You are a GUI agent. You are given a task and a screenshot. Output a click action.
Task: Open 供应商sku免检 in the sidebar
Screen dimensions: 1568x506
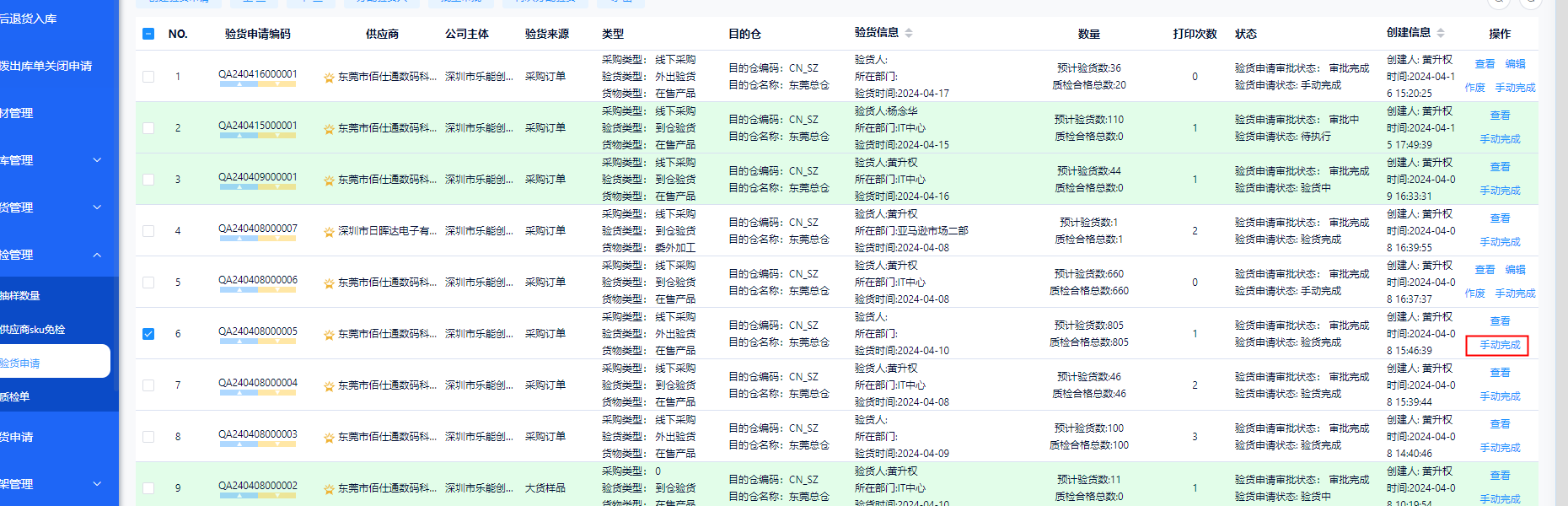coord(33,330)
